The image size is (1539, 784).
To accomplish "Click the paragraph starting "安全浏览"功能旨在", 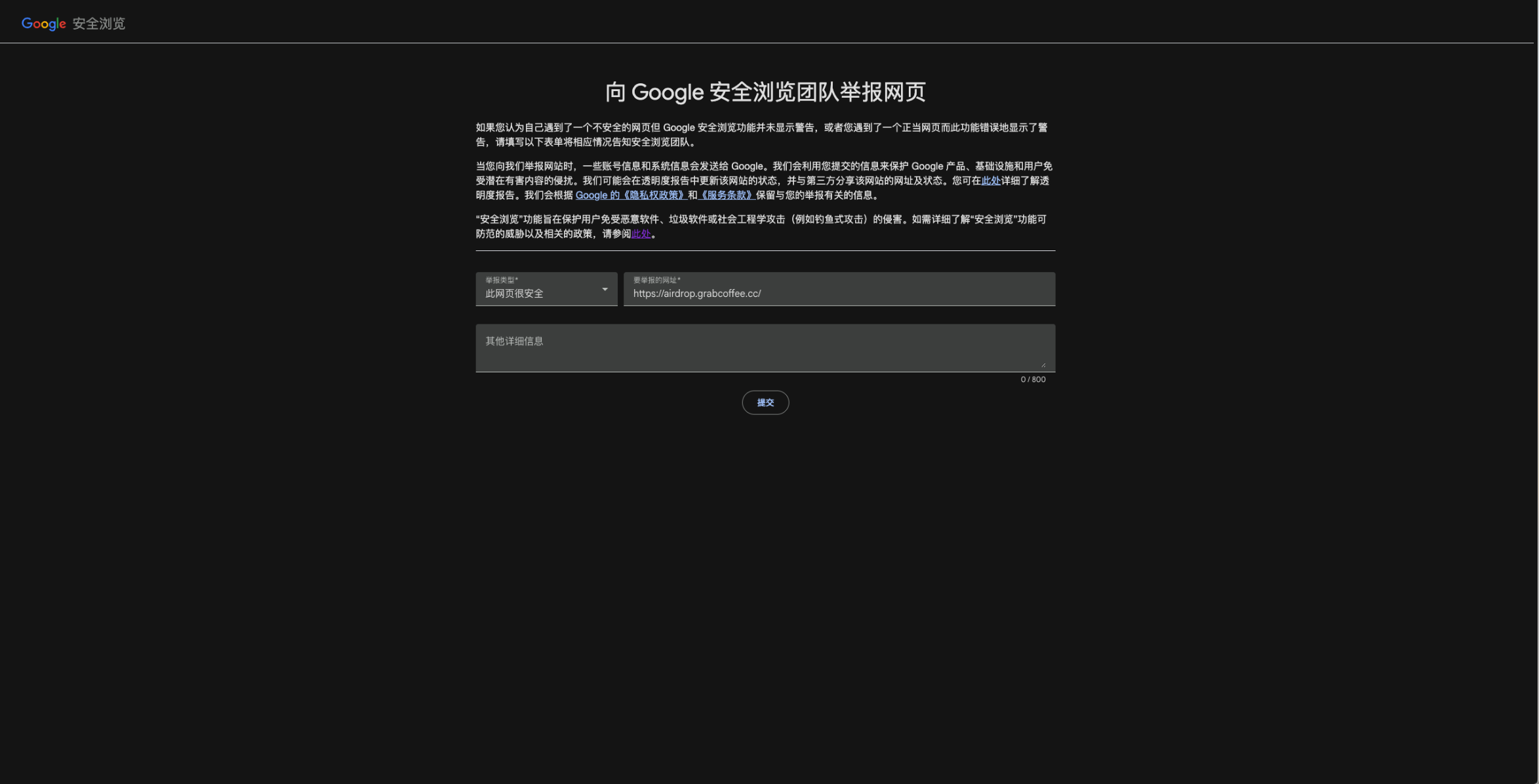I will point(761,226).
